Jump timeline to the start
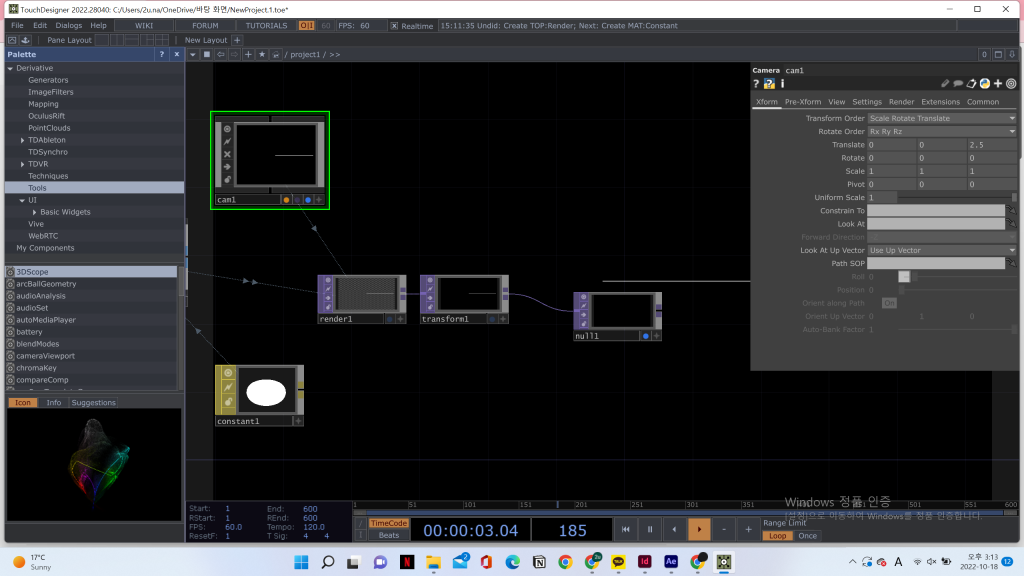 [x=626, y=529]
